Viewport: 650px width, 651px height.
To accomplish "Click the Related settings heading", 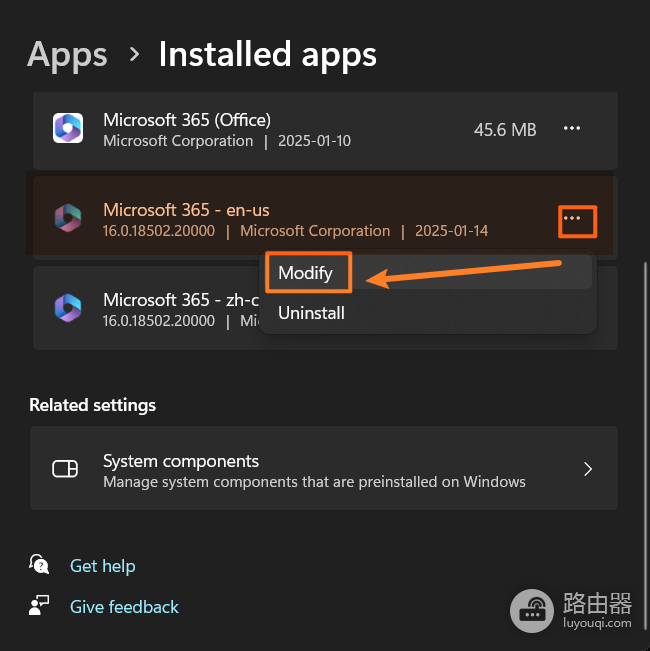I will point(93,405).
